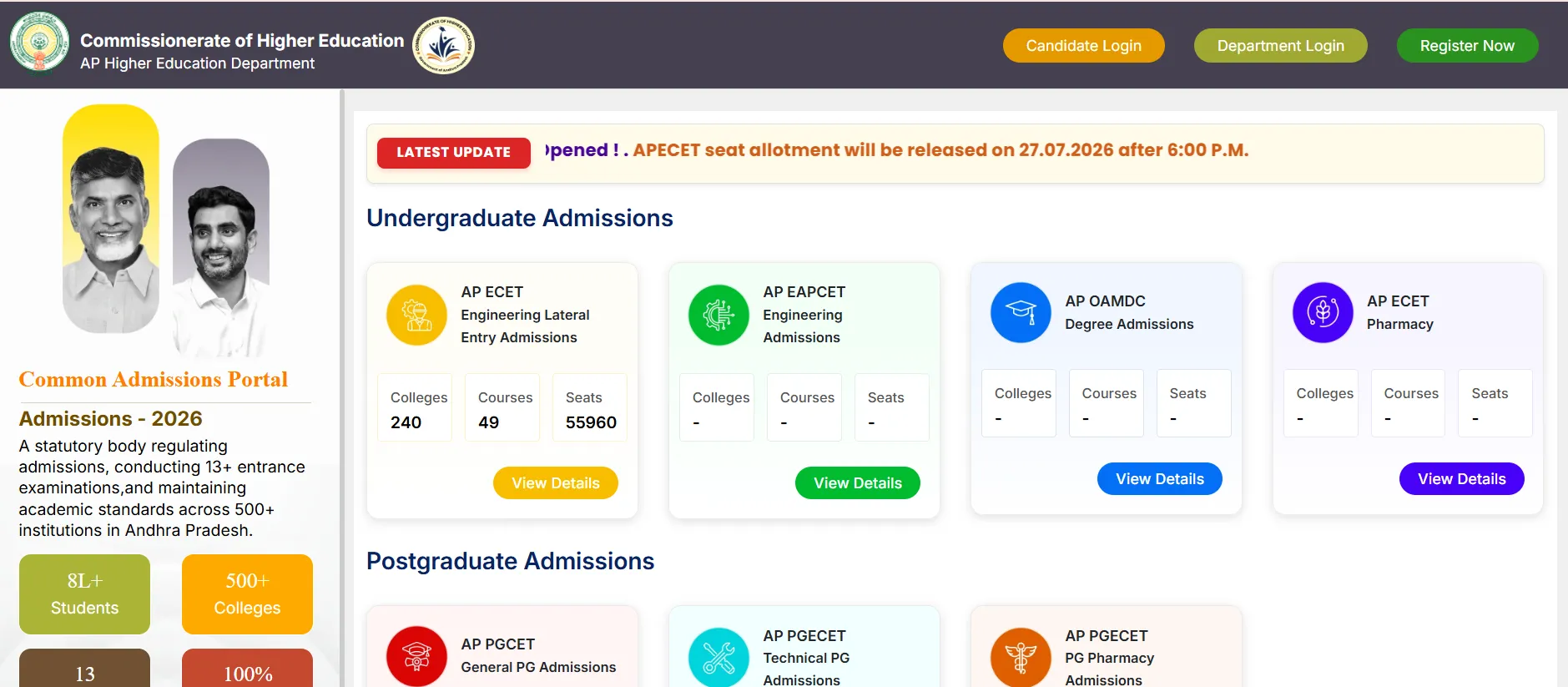Click the 500+ Colleges stat tile
Image resolution: width=1568 pixels, height=687 pixels.
pos(247,594)
